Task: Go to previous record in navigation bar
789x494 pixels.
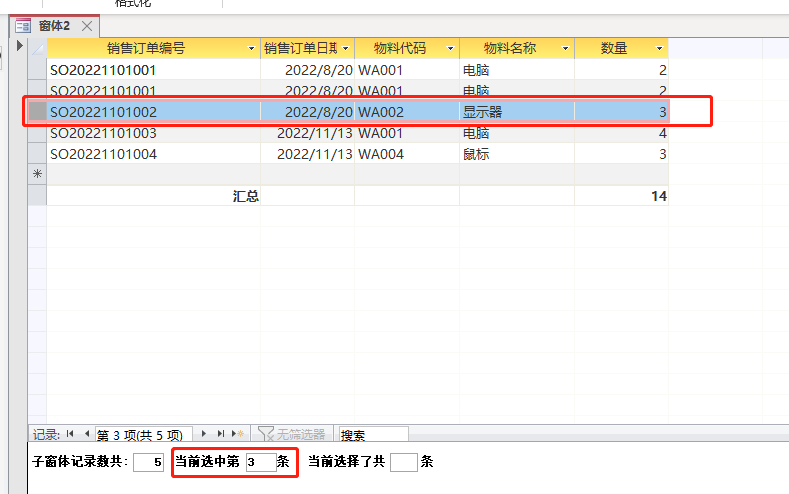Action: 87,434
